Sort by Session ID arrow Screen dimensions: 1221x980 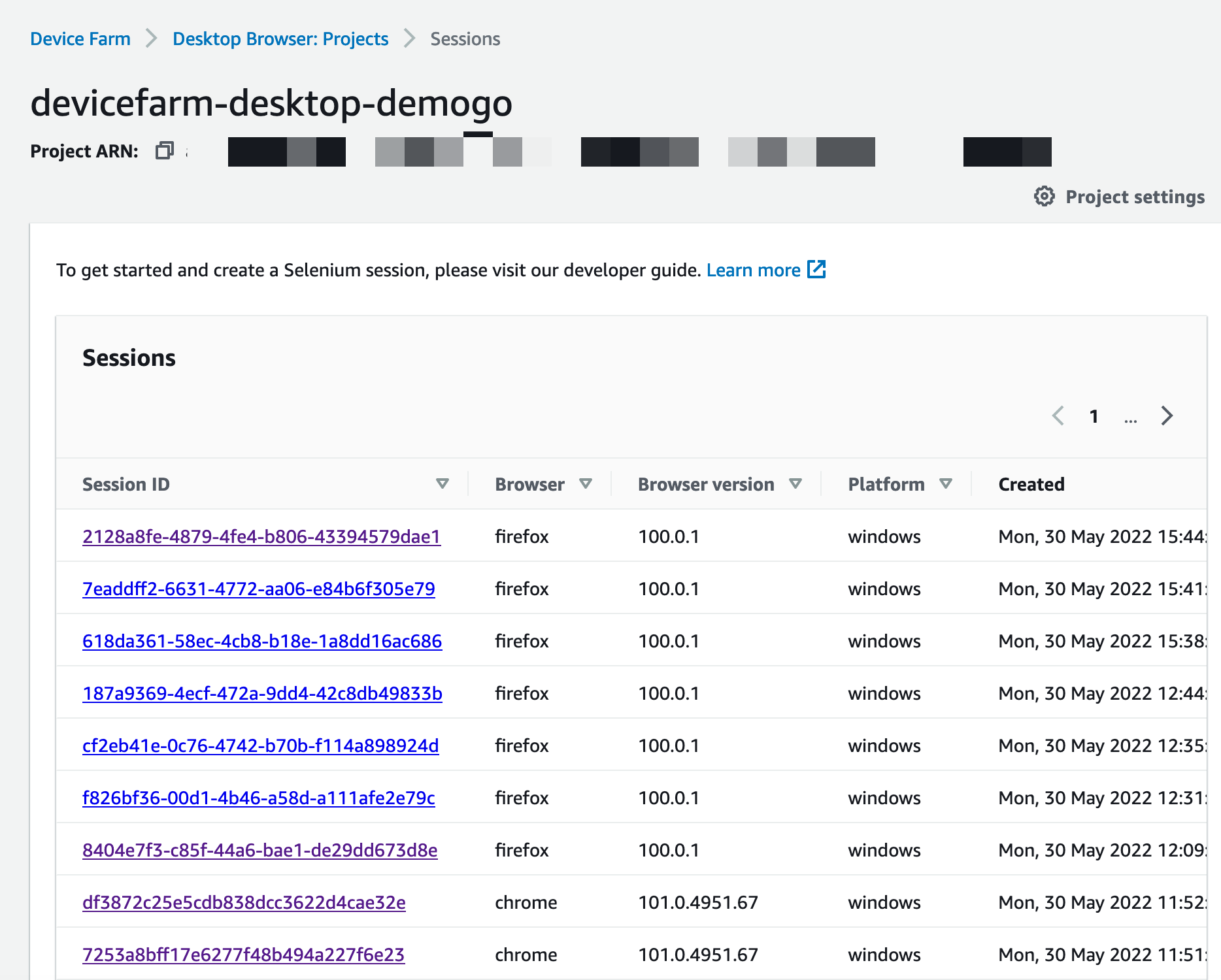point(443,484)
